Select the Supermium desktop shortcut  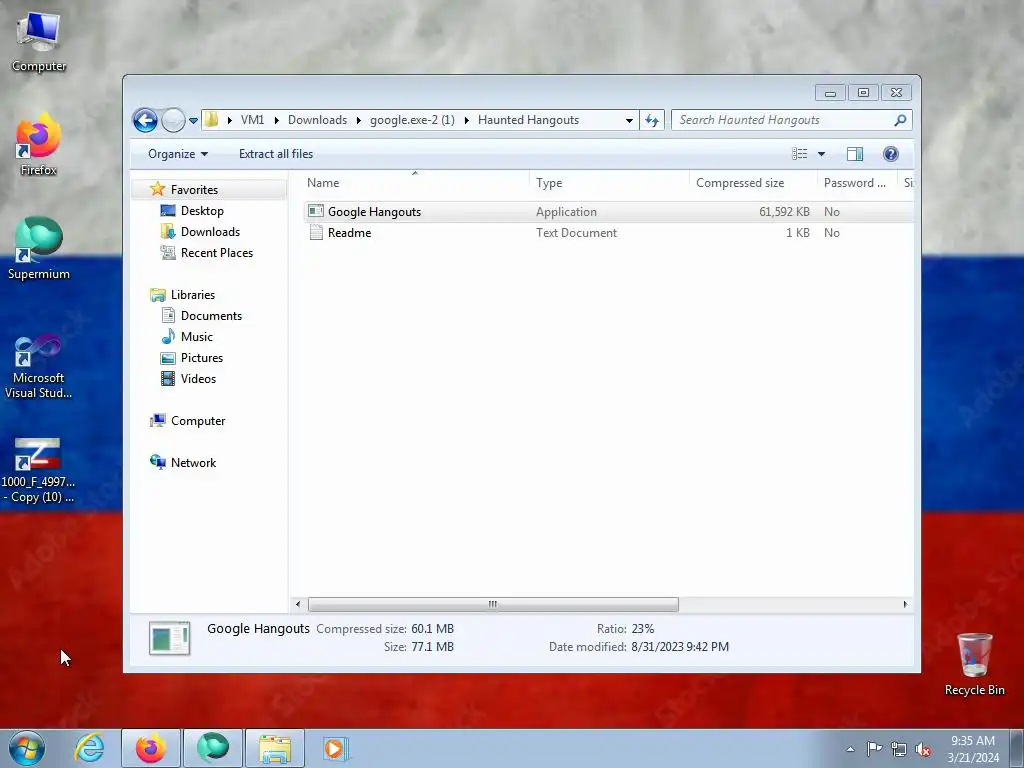39,249
